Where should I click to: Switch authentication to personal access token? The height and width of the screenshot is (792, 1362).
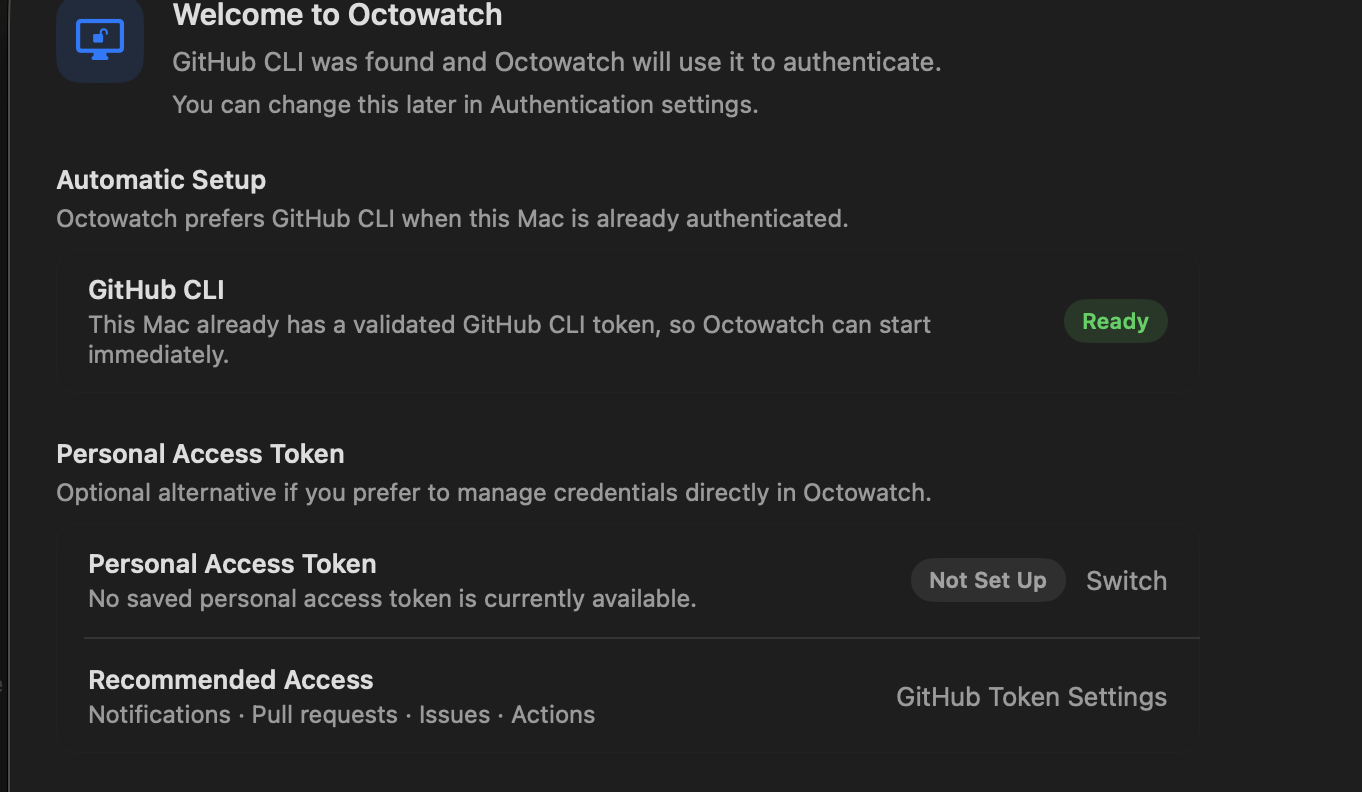1126,580
